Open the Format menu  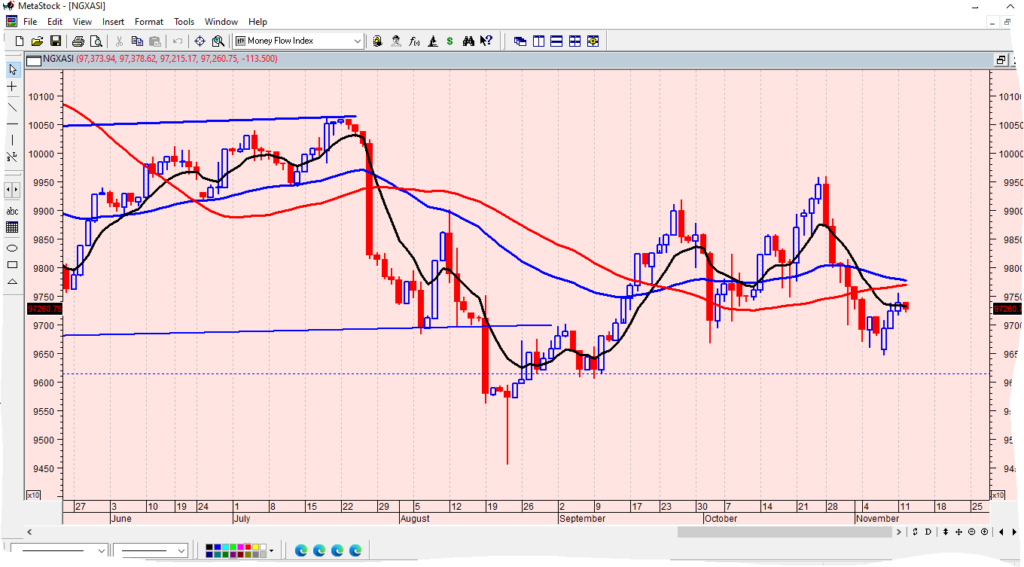tap(149, 21)
